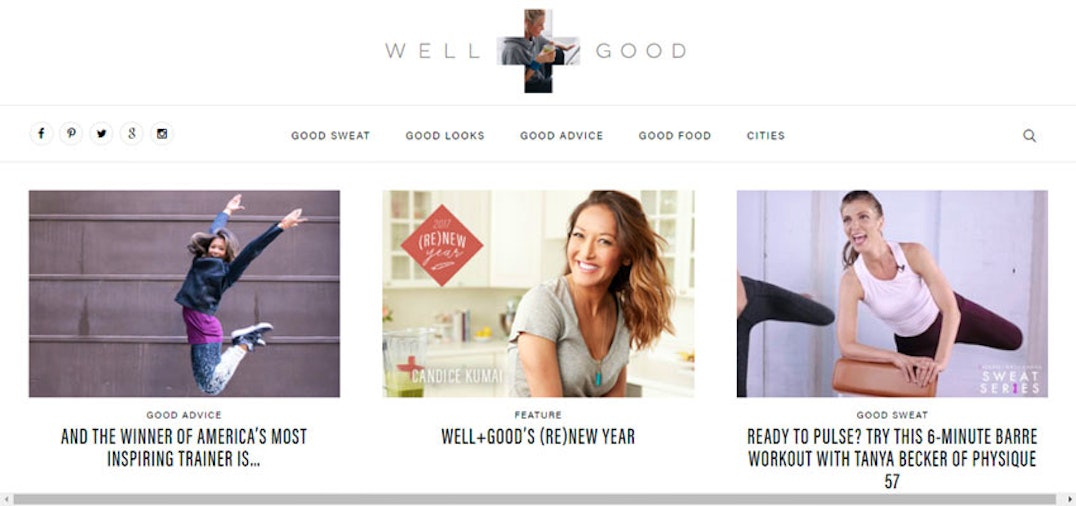Open the Pinterest social icon
1076x506 pixels.
(71, 134)
